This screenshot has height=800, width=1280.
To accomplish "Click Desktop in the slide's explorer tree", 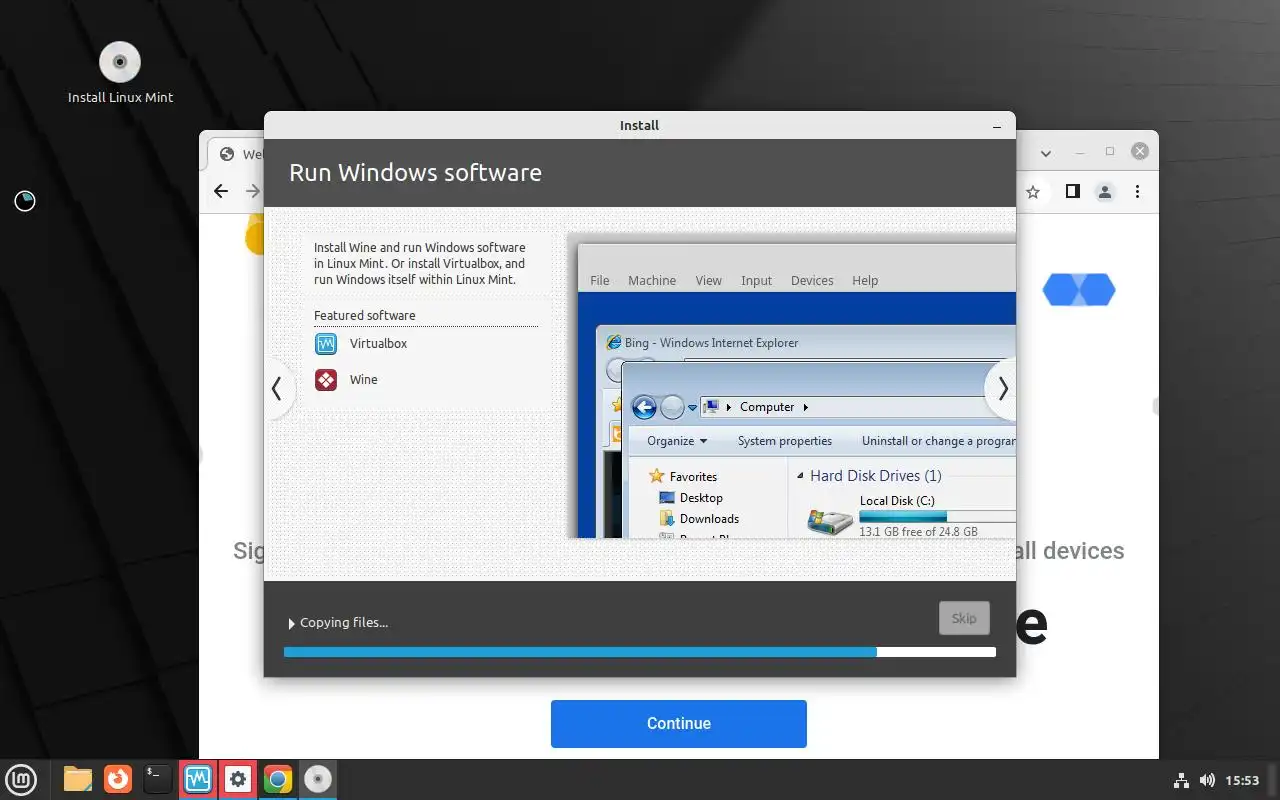I will point(701,498).
